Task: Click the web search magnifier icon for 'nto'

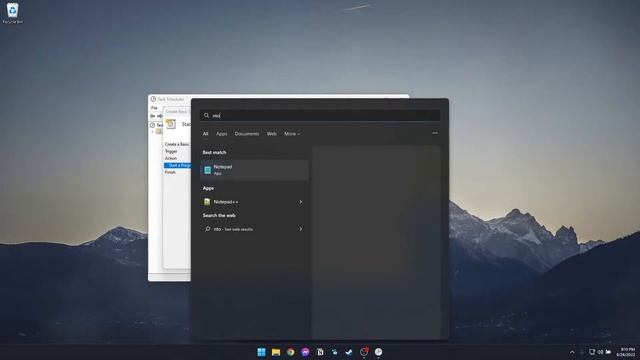Action: 208,229
